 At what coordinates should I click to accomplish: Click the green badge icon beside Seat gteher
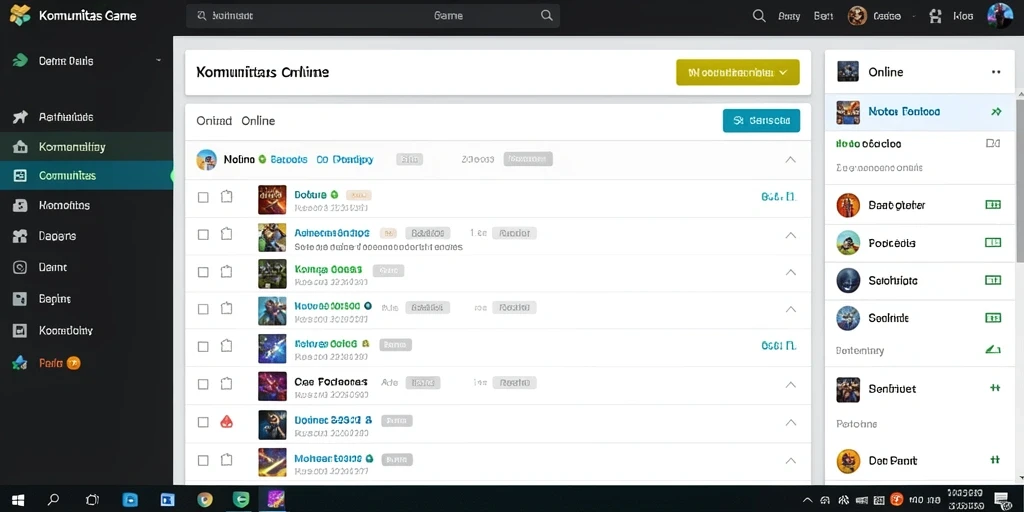pos(993,205)
